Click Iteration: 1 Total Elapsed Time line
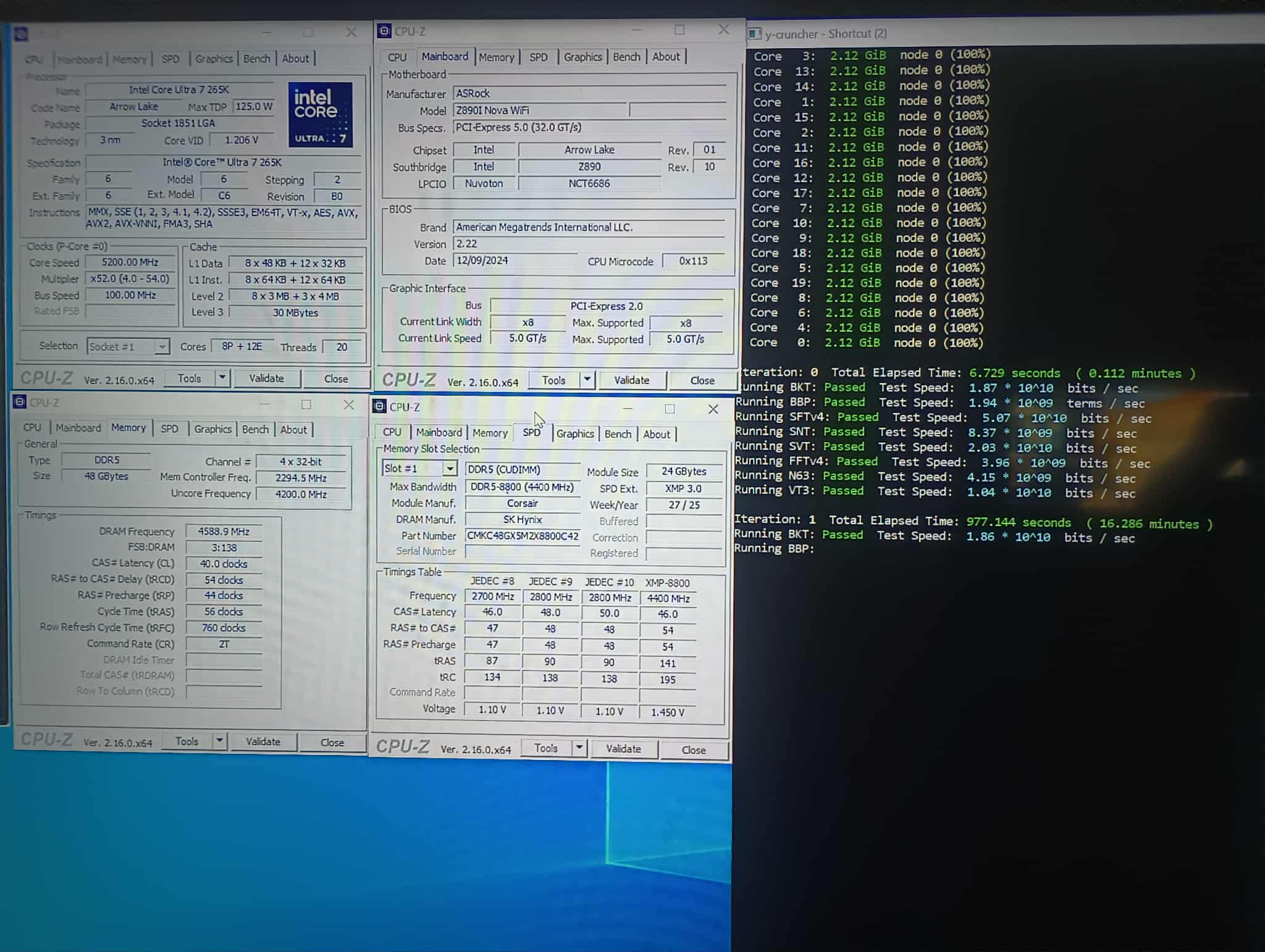The height and width of the screenshot is (952, 1265). 973,522
